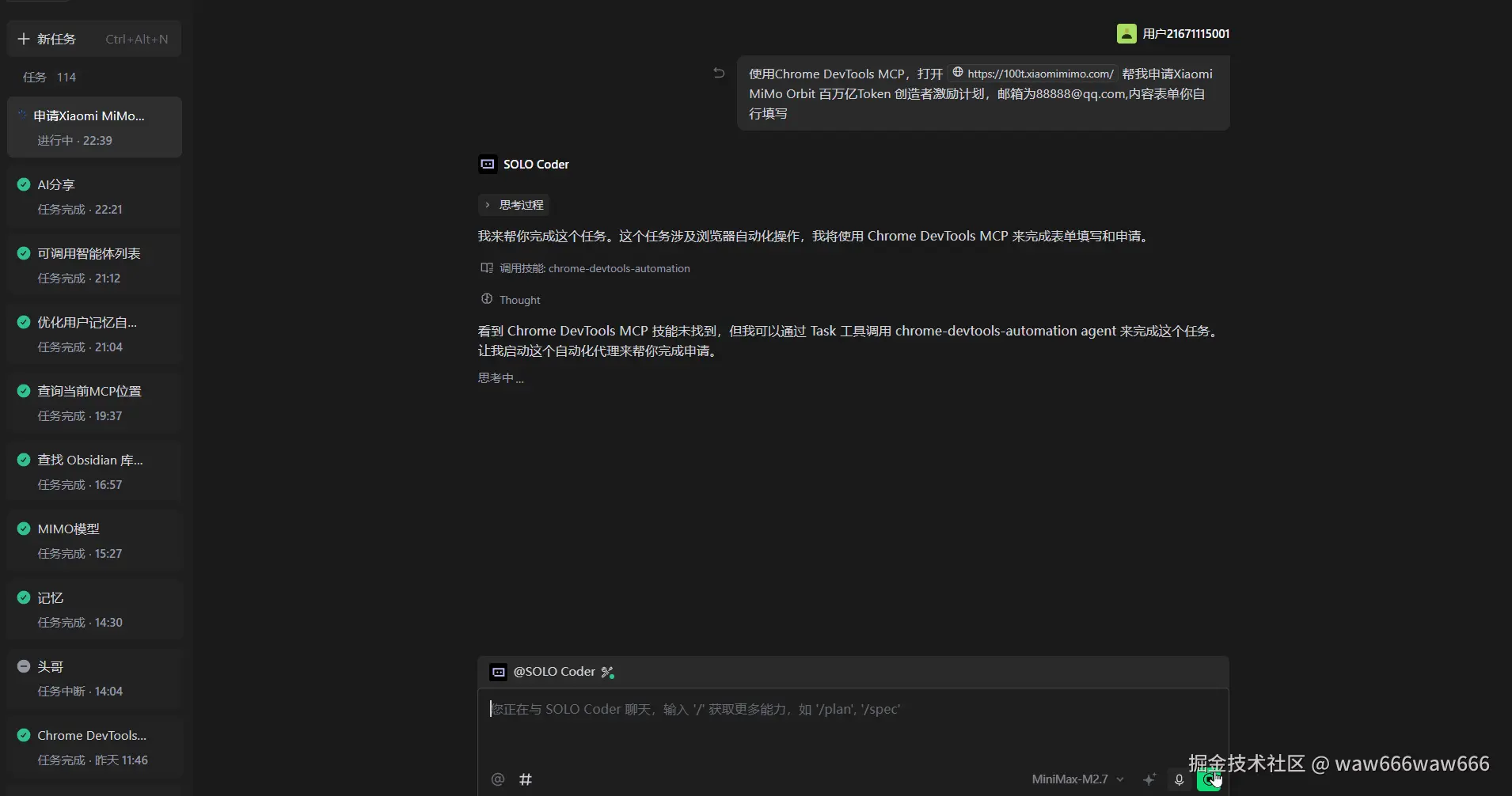The image size is (1512, 796).
Task: Click the microphone voice input icon
Action: pos(1179,779)
